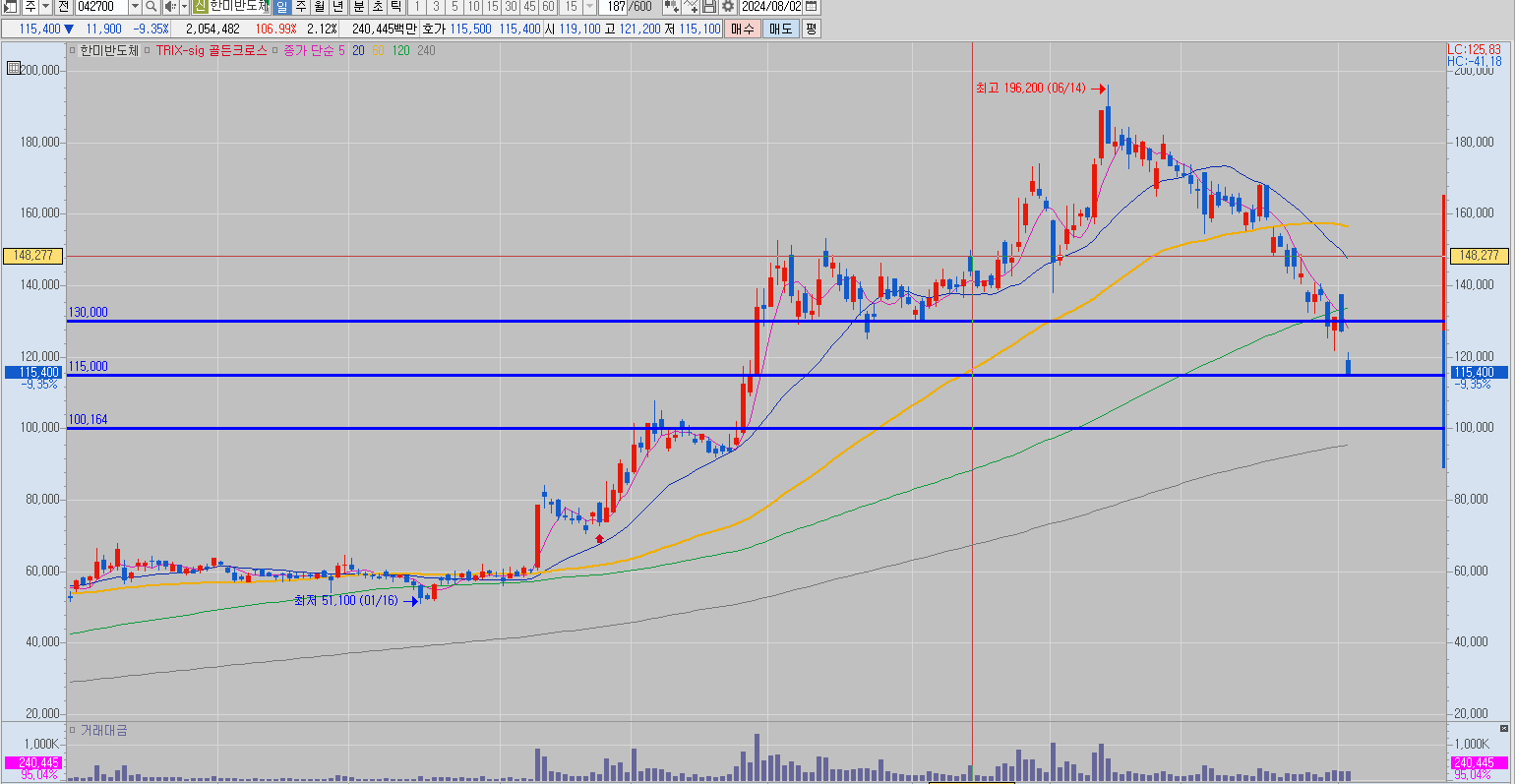
Task: Select the 분 minute period tab
Action: click(x=359, y=7)
